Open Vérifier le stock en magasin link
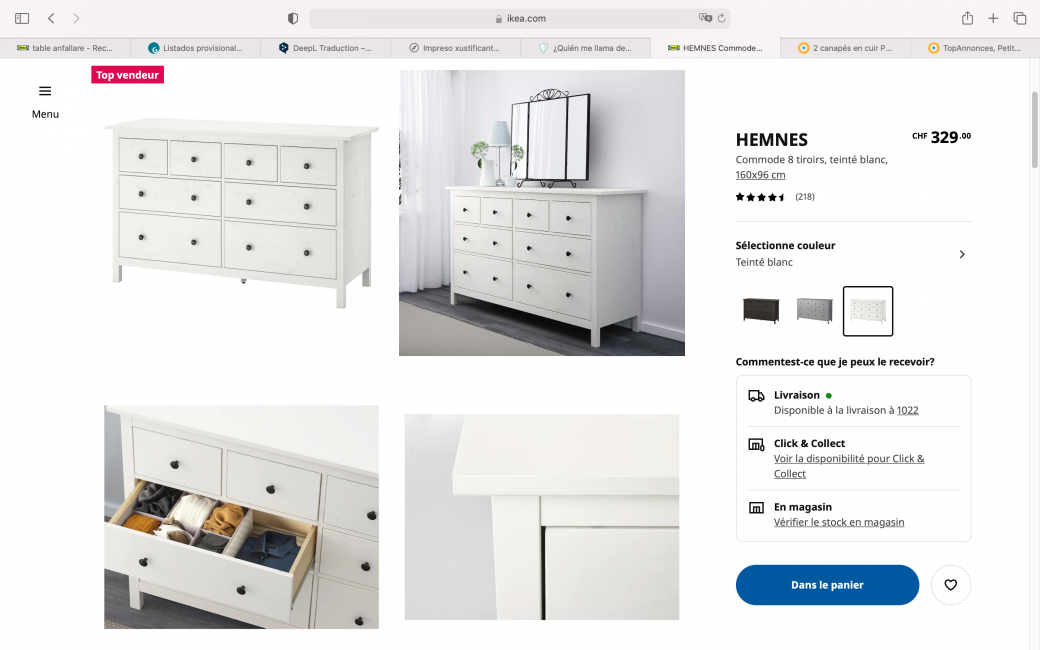Viewport: 1040px width, 650px height. click(839, 522)
